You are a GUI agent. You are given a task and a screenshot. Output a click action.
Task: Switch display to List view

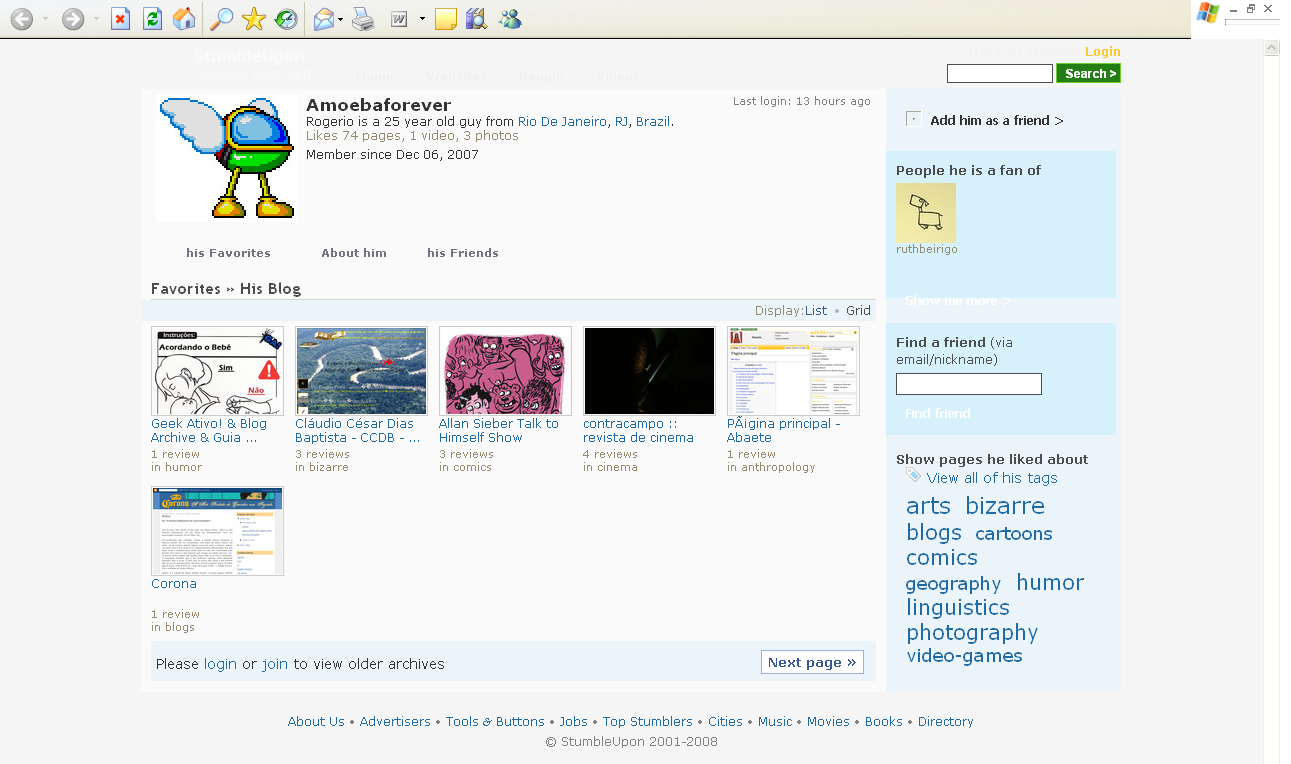pos(816,311)
